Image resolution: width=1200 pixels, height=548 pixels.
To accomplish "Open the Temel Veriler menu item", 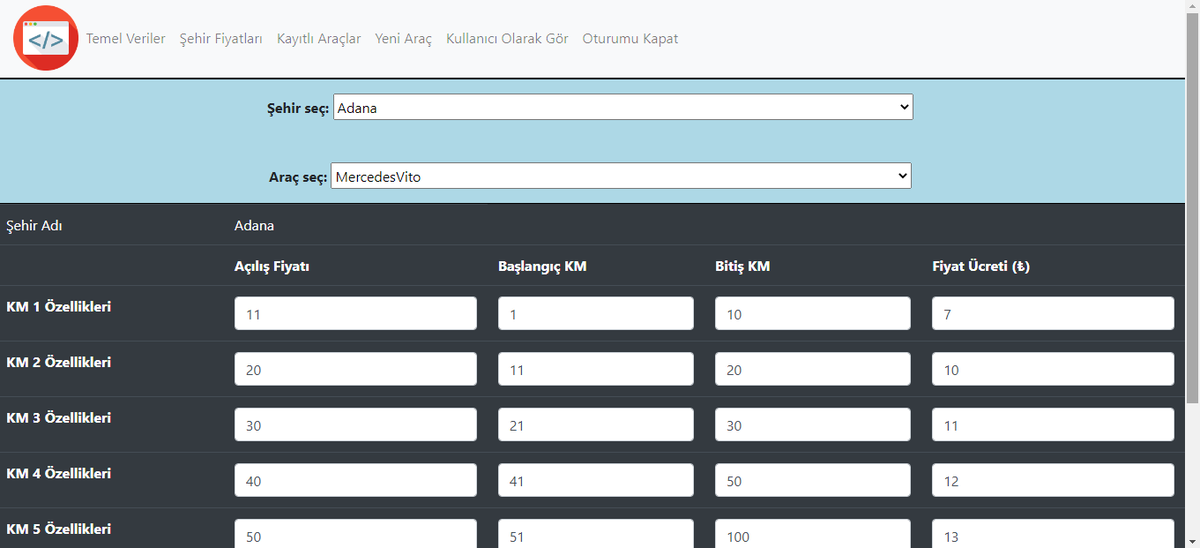I will [x=126, y=39].
